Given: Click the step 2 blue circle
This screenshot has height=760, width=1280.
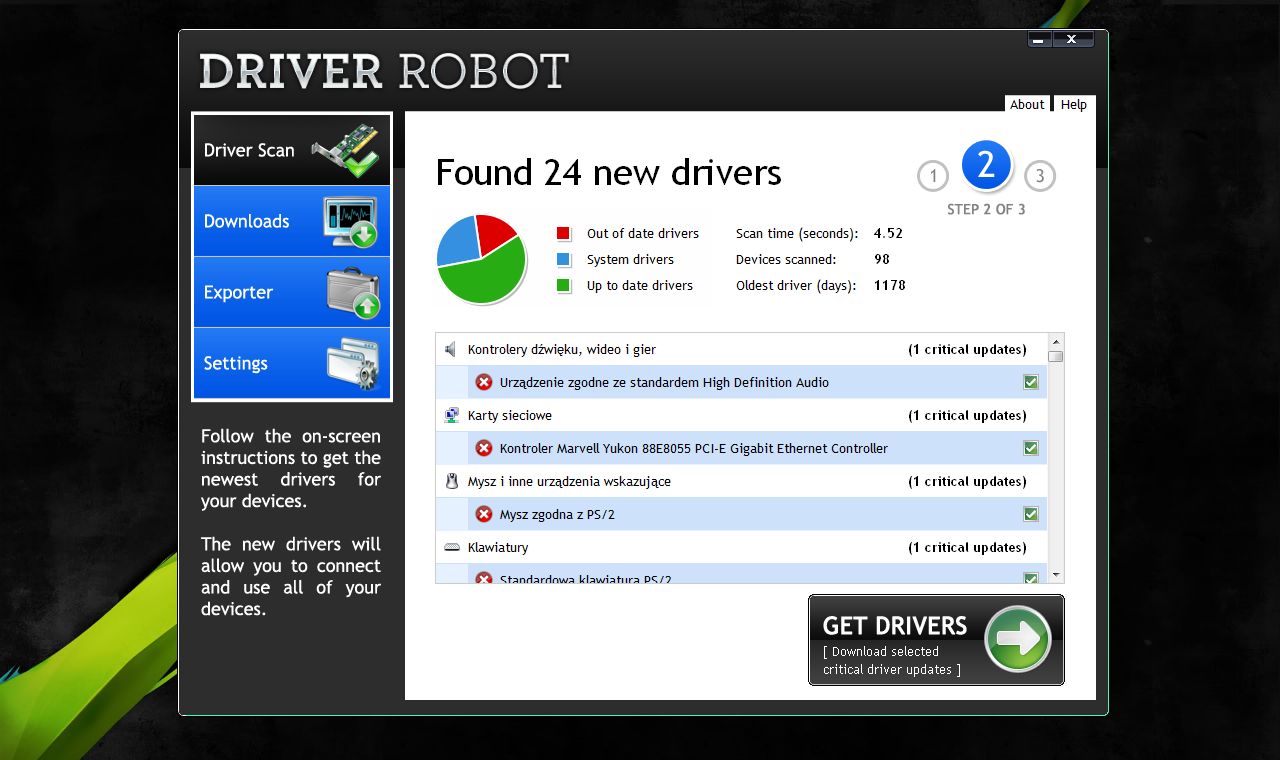Looking at the screenshot, I should 986,165.
